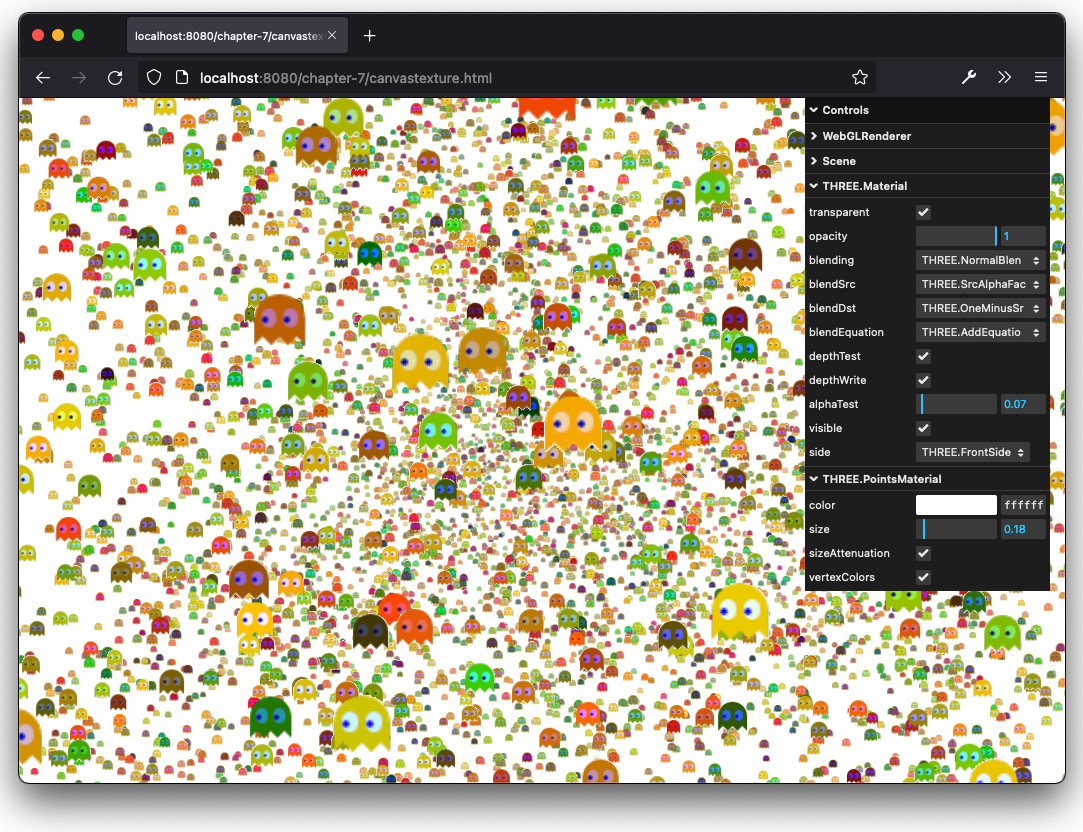Click the browser forward arrow
Viewport: 1083px width, 832px height.
pyautogui.click(x=79, y=78)
